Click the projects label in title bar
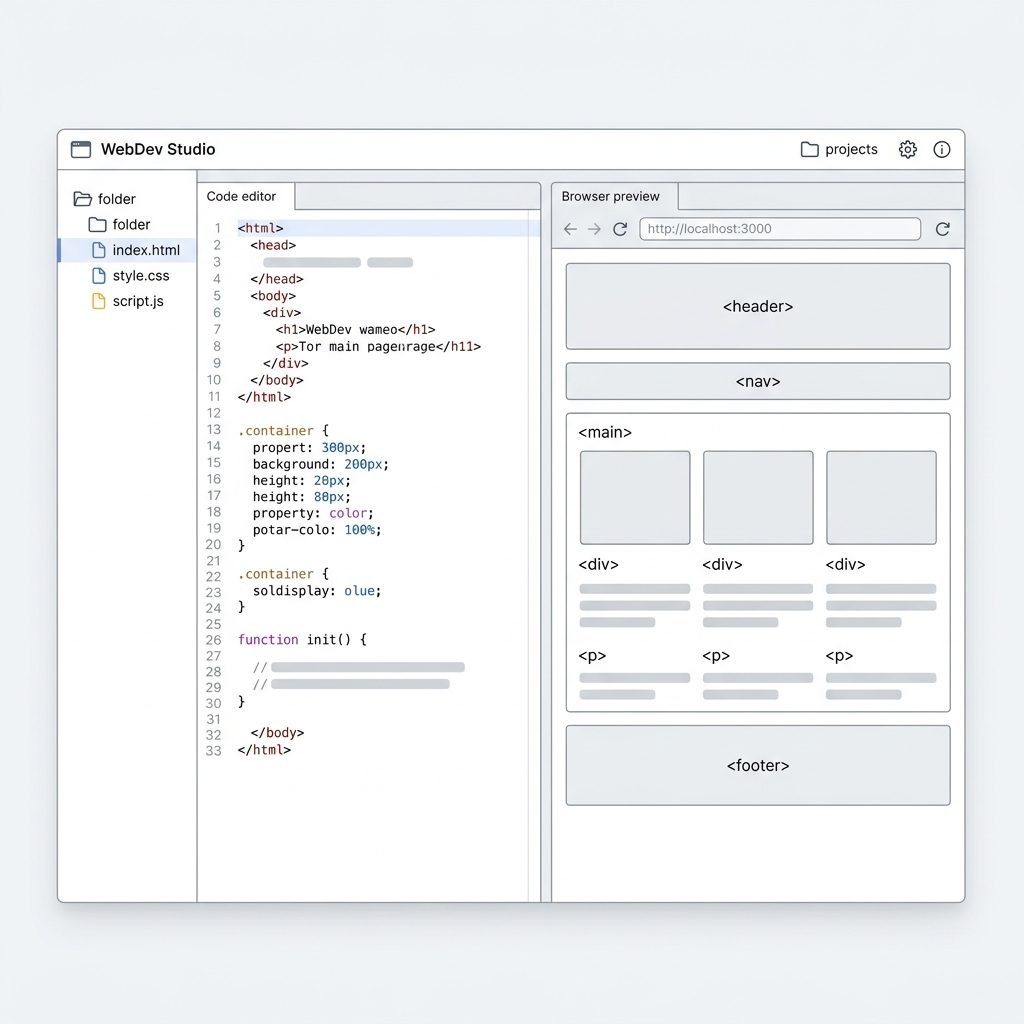 [x=851, y=150]
